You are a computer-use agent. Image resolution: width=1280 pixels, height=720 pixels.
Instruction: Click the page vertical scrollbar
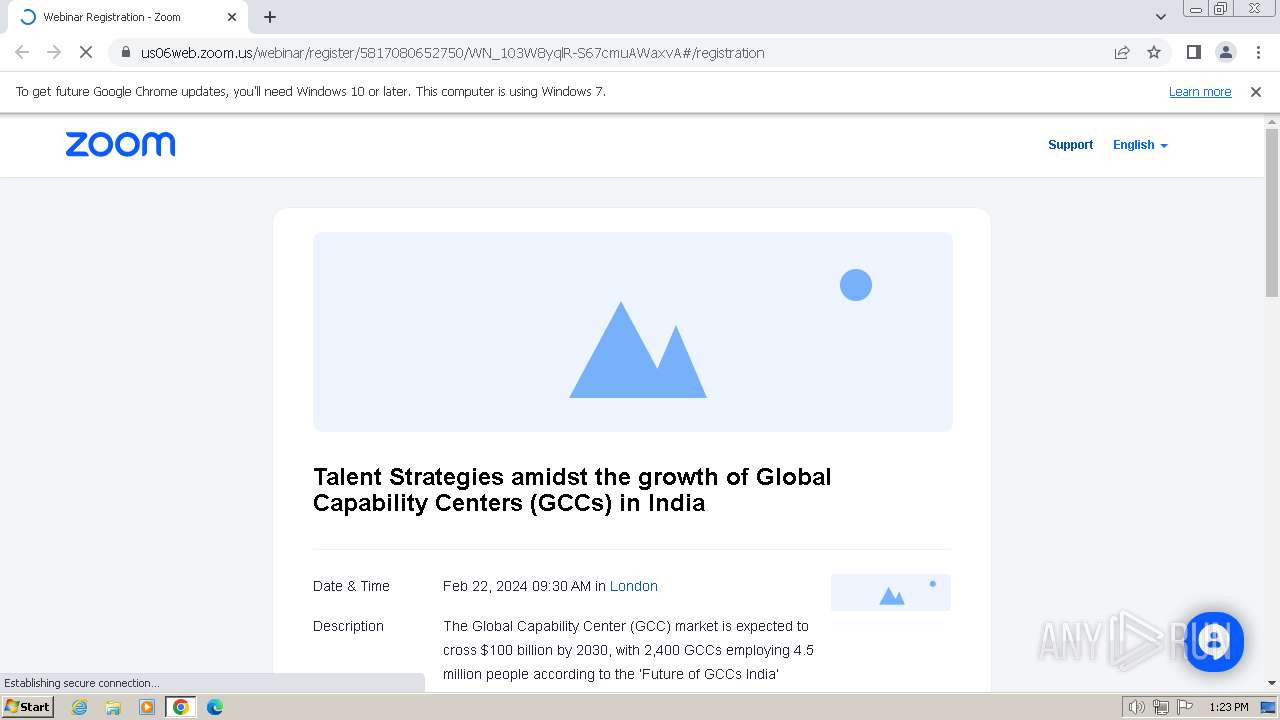pos(1272,212)
